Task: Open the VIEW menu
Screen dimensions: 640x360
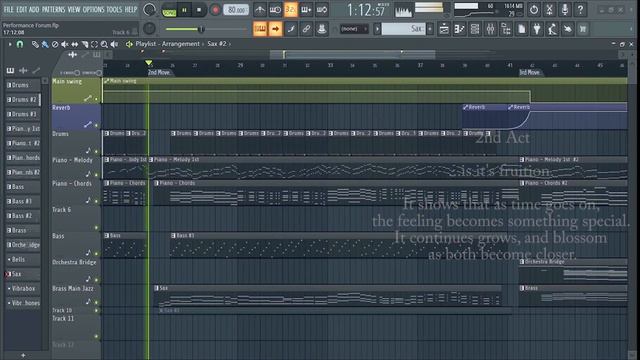Action: point(74,9)
